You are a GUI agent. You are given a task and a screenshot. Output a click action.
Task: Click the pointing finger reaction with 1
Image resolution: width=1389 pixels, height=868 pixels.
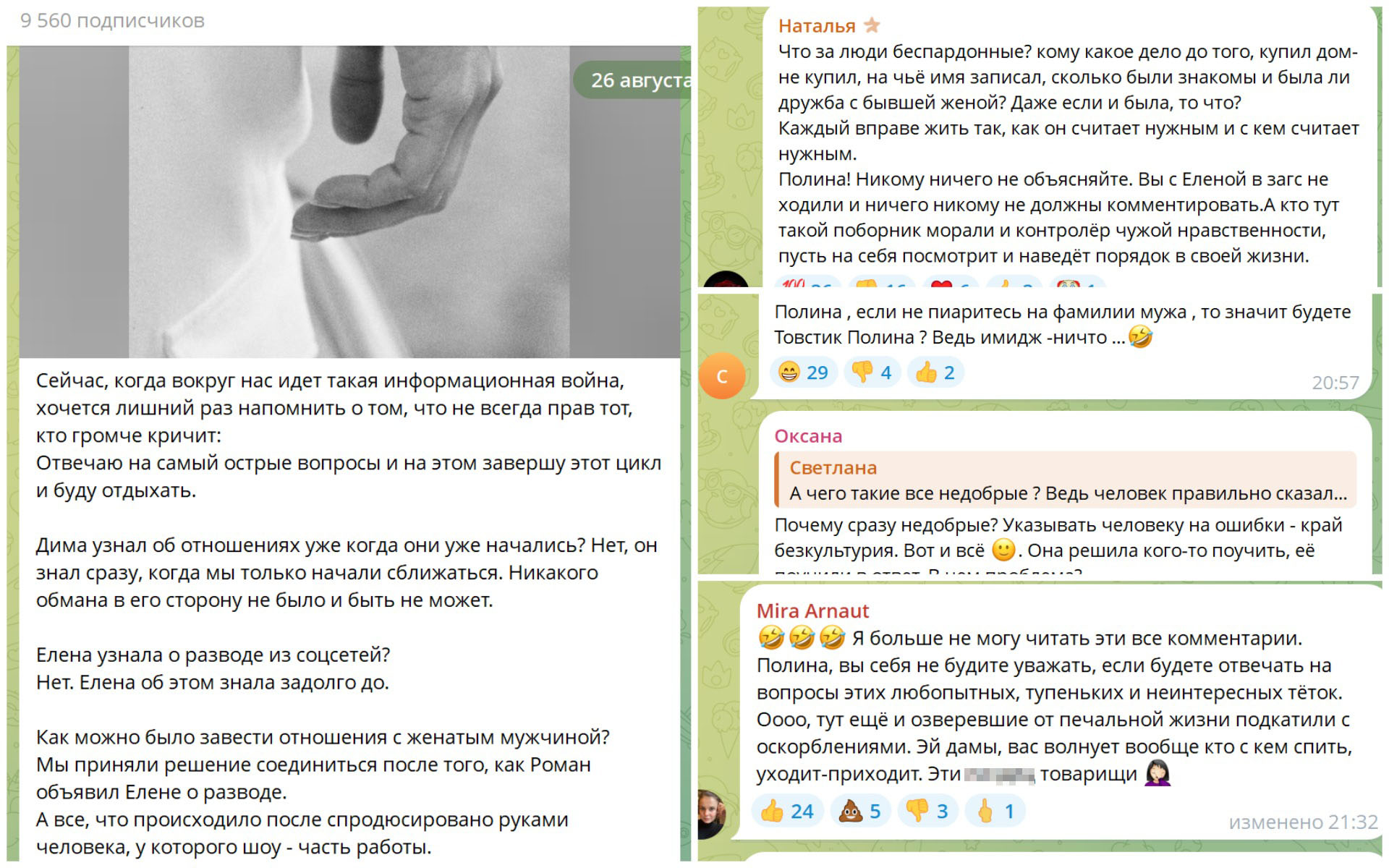coord(995,811)
